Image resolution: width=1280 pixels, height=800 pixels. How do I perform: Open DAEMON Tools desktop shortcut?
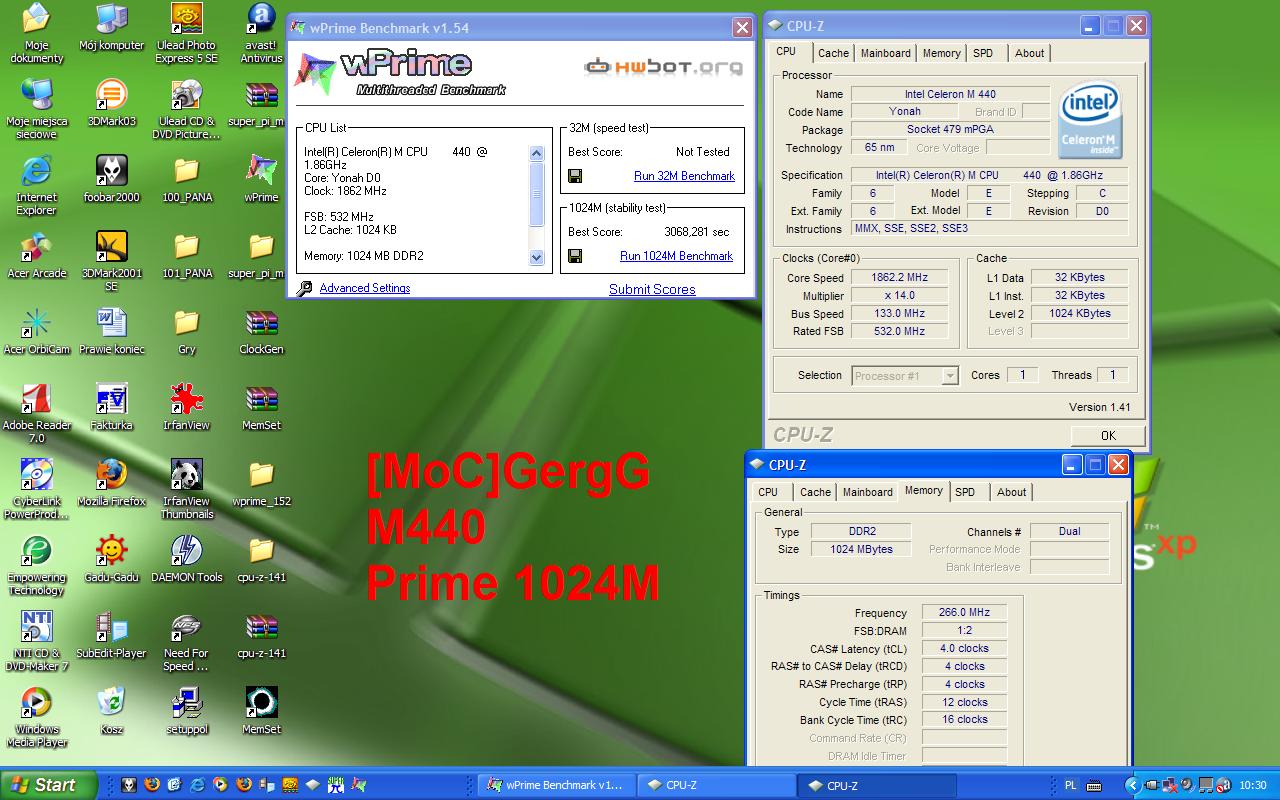[x=186, y=560]
